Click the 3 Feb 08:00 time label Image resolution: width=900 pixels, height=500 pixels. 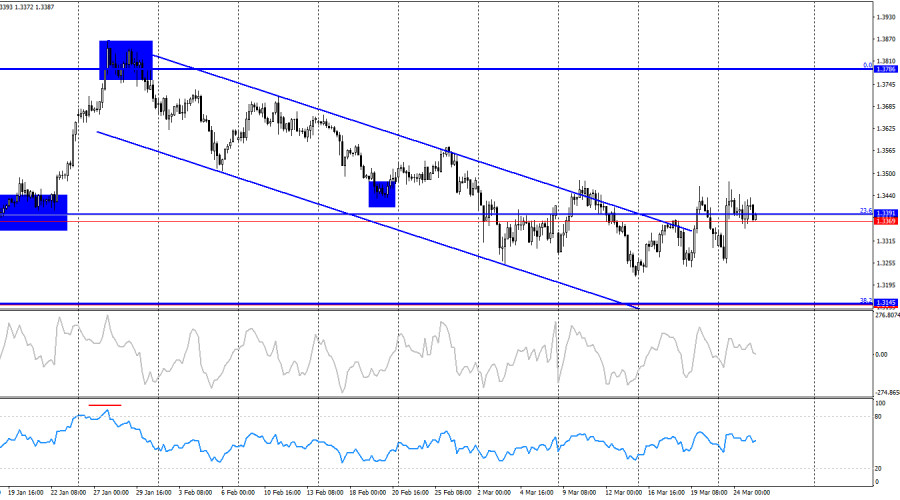coord(195,493)
